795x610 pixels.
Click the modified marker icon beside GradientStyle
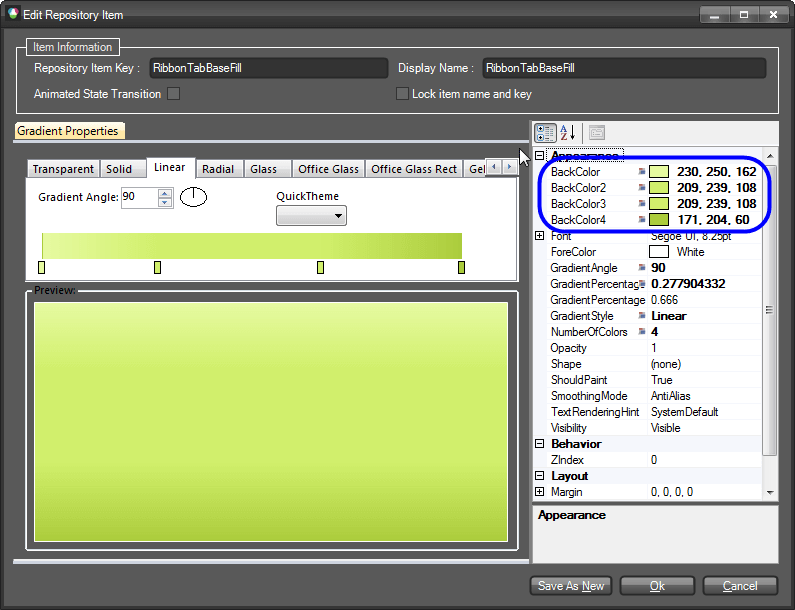pyautogui.click(x=641, y=316)
